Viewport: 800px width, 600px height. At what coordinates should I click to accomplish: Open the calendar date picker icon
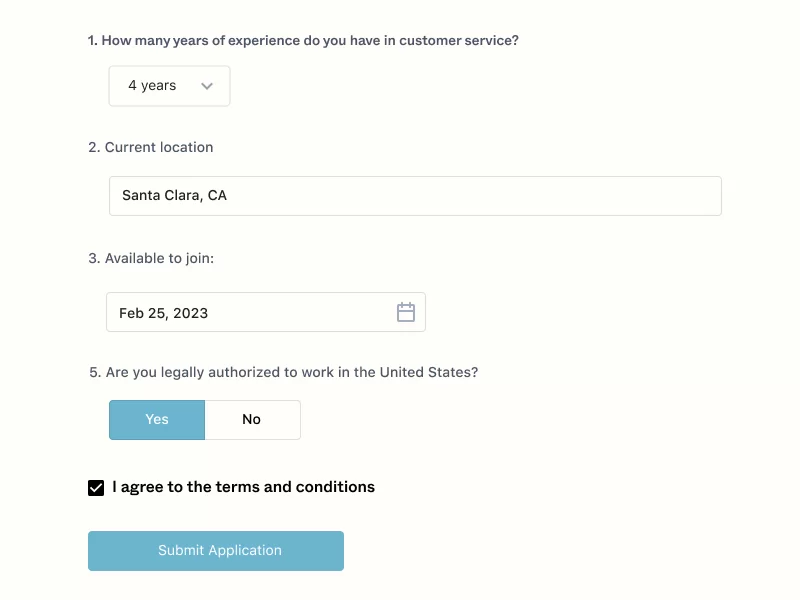coord(406,312)
